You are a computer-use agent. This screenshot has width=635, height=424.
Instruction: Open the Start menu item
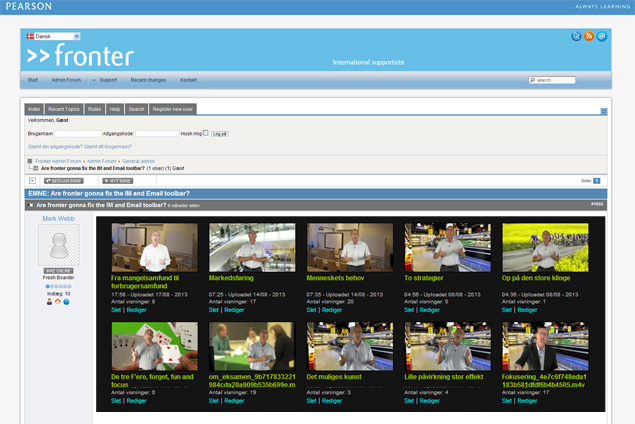pos(33,80)
